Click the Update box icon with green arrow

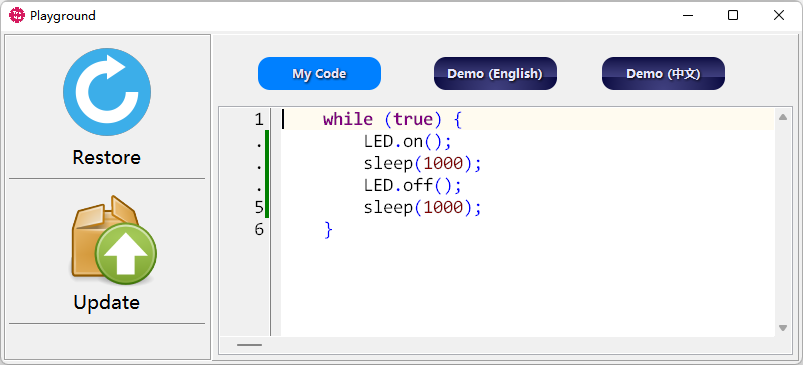click(x=113, y=240)
